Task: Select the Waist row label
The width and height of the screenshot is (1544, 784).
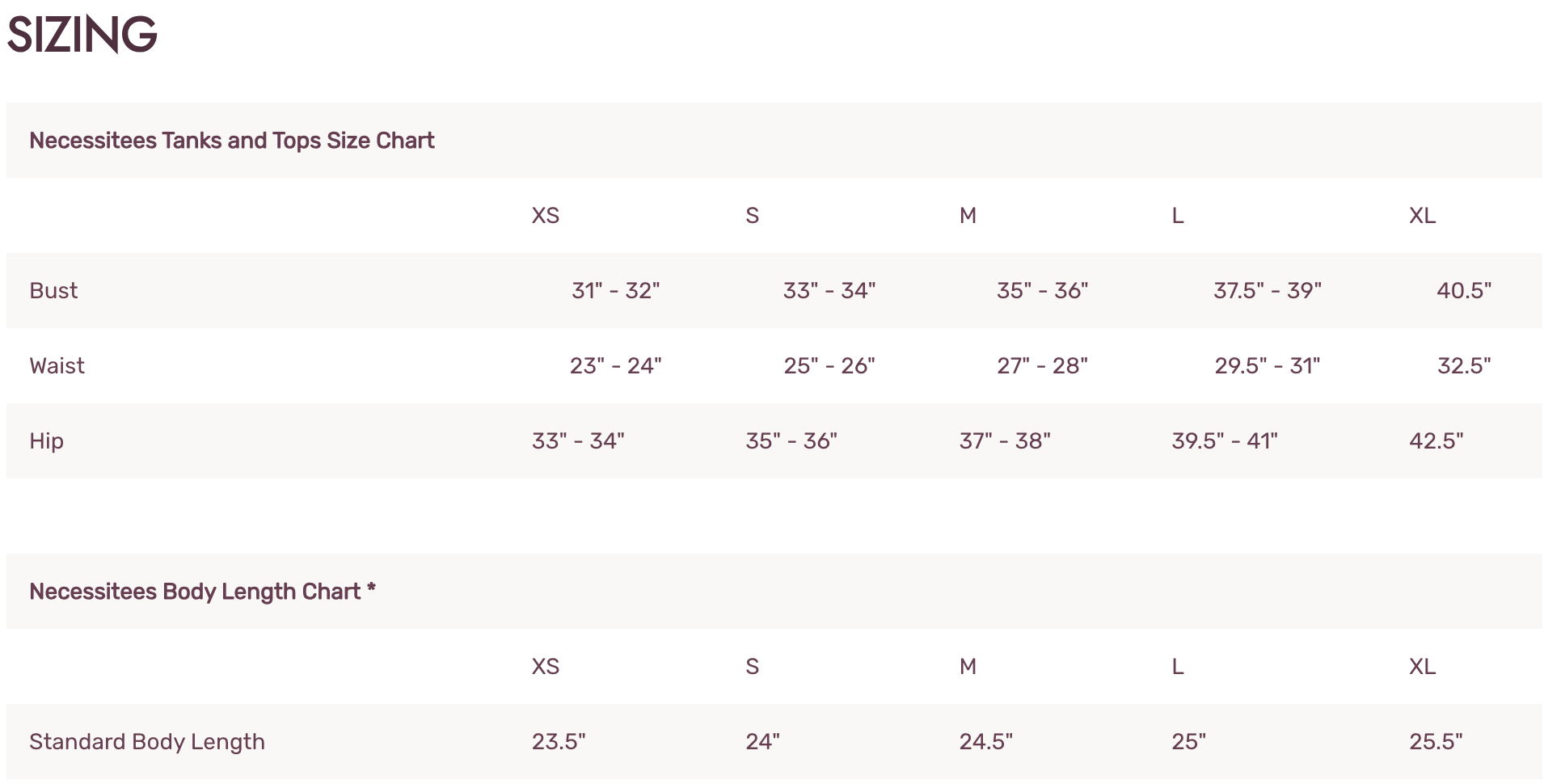Action: pyautogui.click(x=57, y=366)
